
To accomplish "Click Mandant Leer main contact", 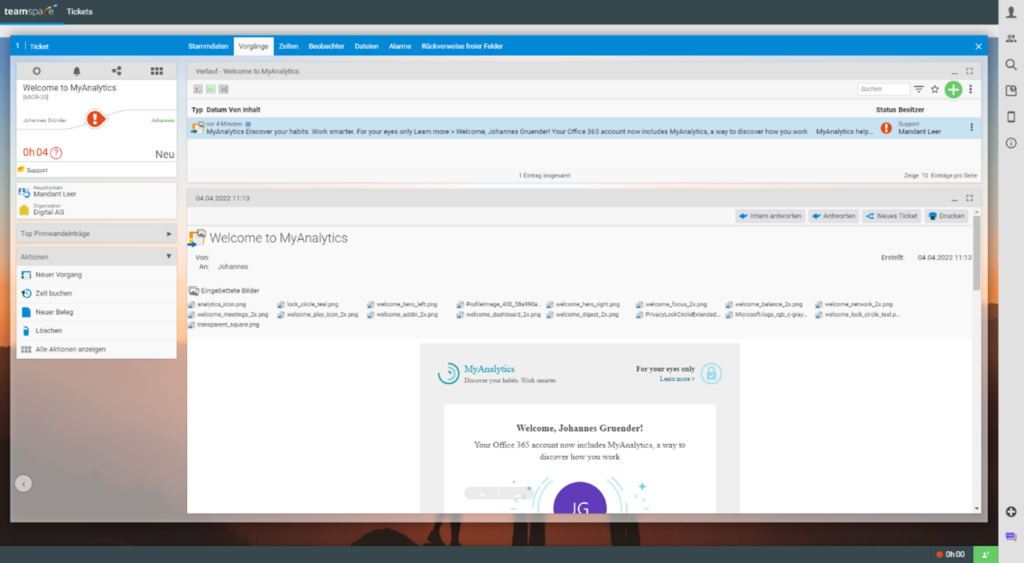I will 55,194.
